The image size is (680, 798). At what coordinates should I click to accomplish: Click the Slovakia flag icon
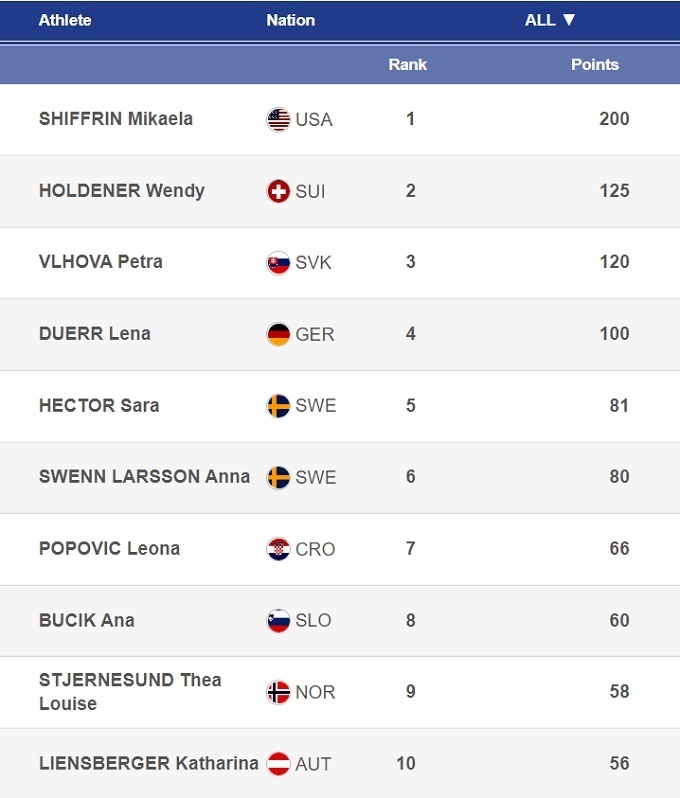[278, 263]
